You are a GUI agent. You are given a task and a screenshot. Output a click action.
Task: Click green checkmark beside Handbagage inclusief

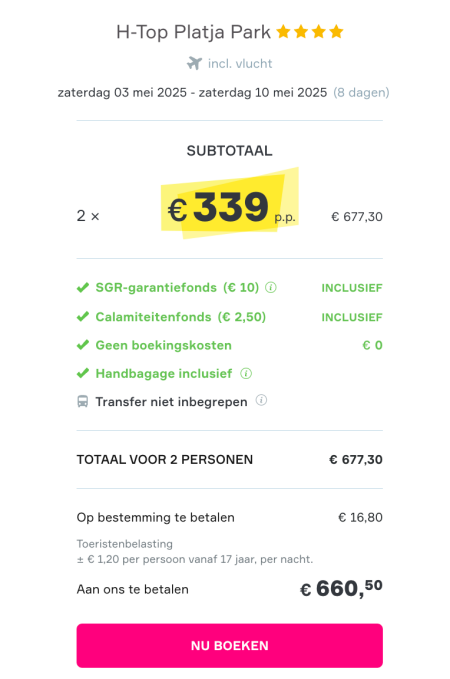tap(83, 373)
